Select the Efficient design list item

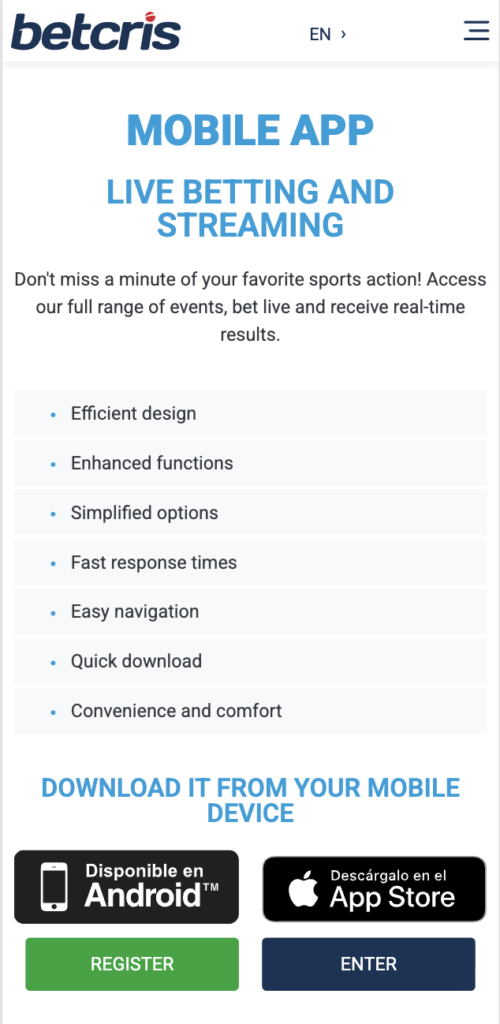pyautogui.click(x=250, y=413)
